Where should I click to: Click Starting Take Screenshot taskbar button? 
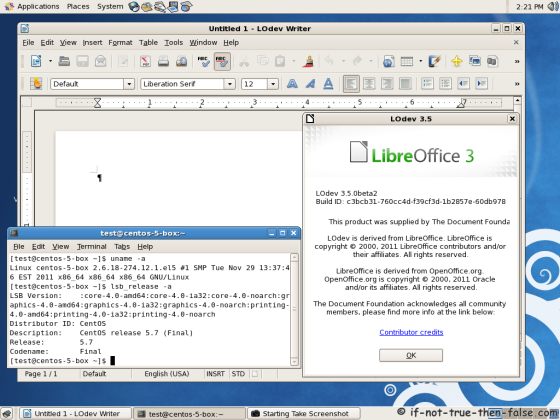[304, 414]
